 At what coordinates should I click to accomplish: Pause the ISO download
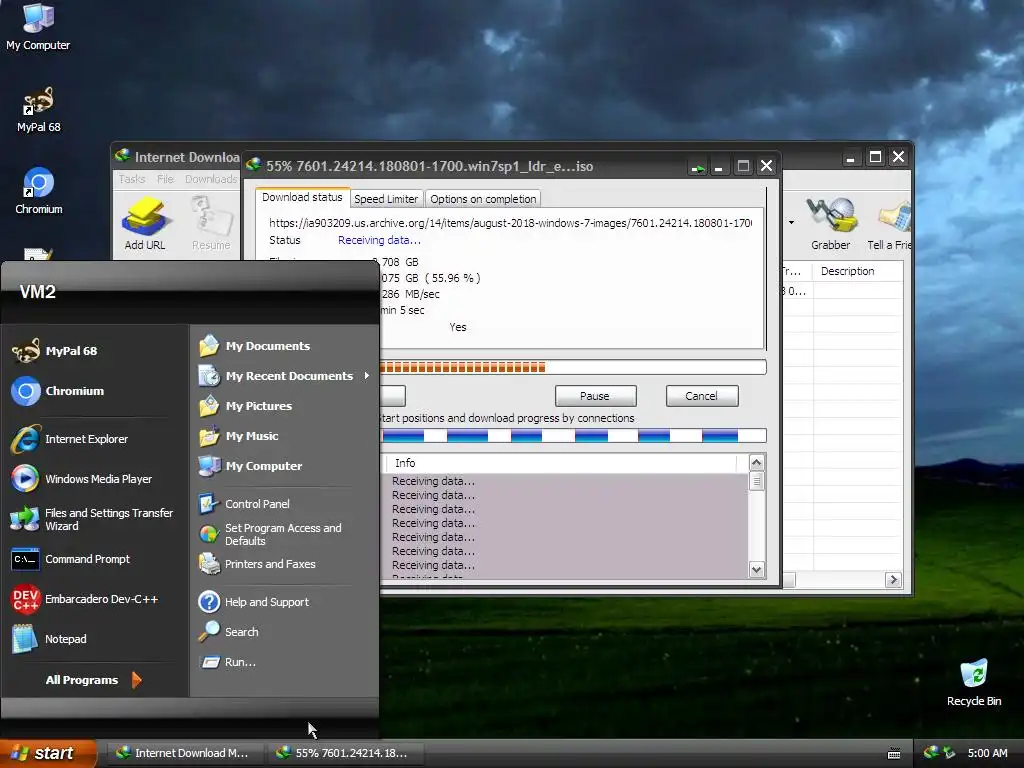coord(595,396)
